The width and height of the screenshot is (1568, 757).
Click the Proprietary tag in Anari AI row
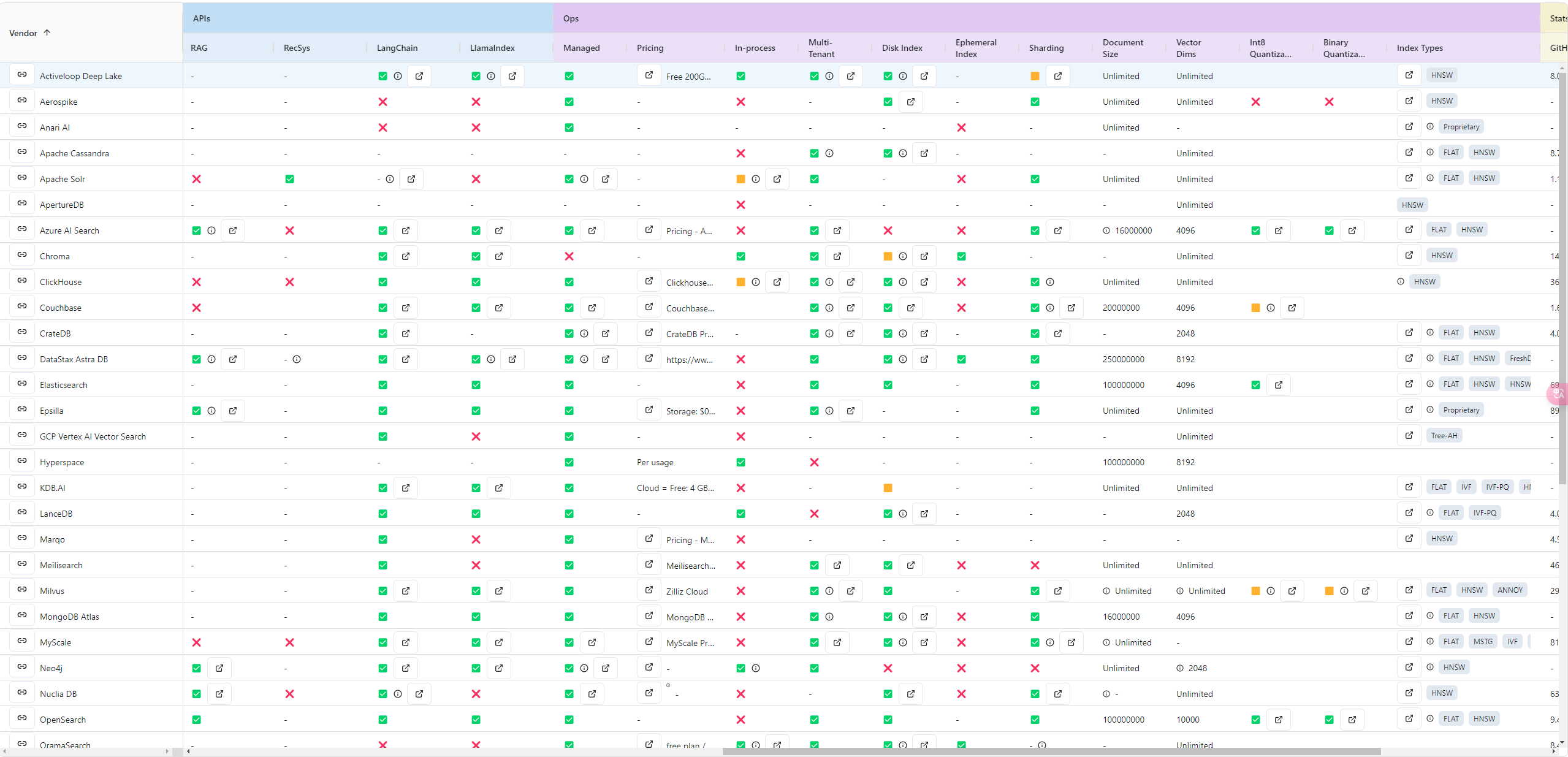[1461, 126]
